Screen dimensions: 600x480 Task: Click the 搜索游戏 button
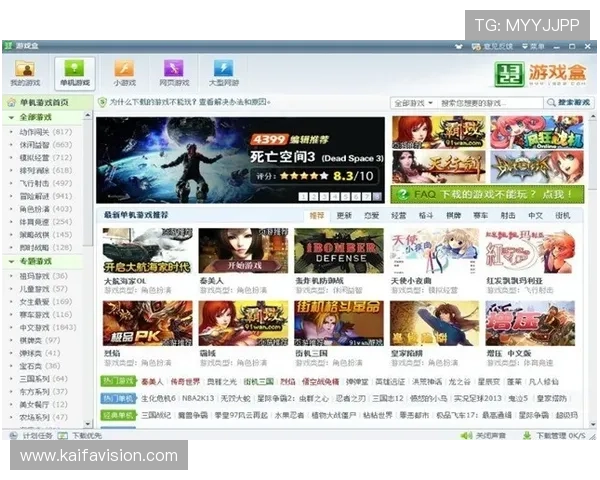(x=569, y=103)
